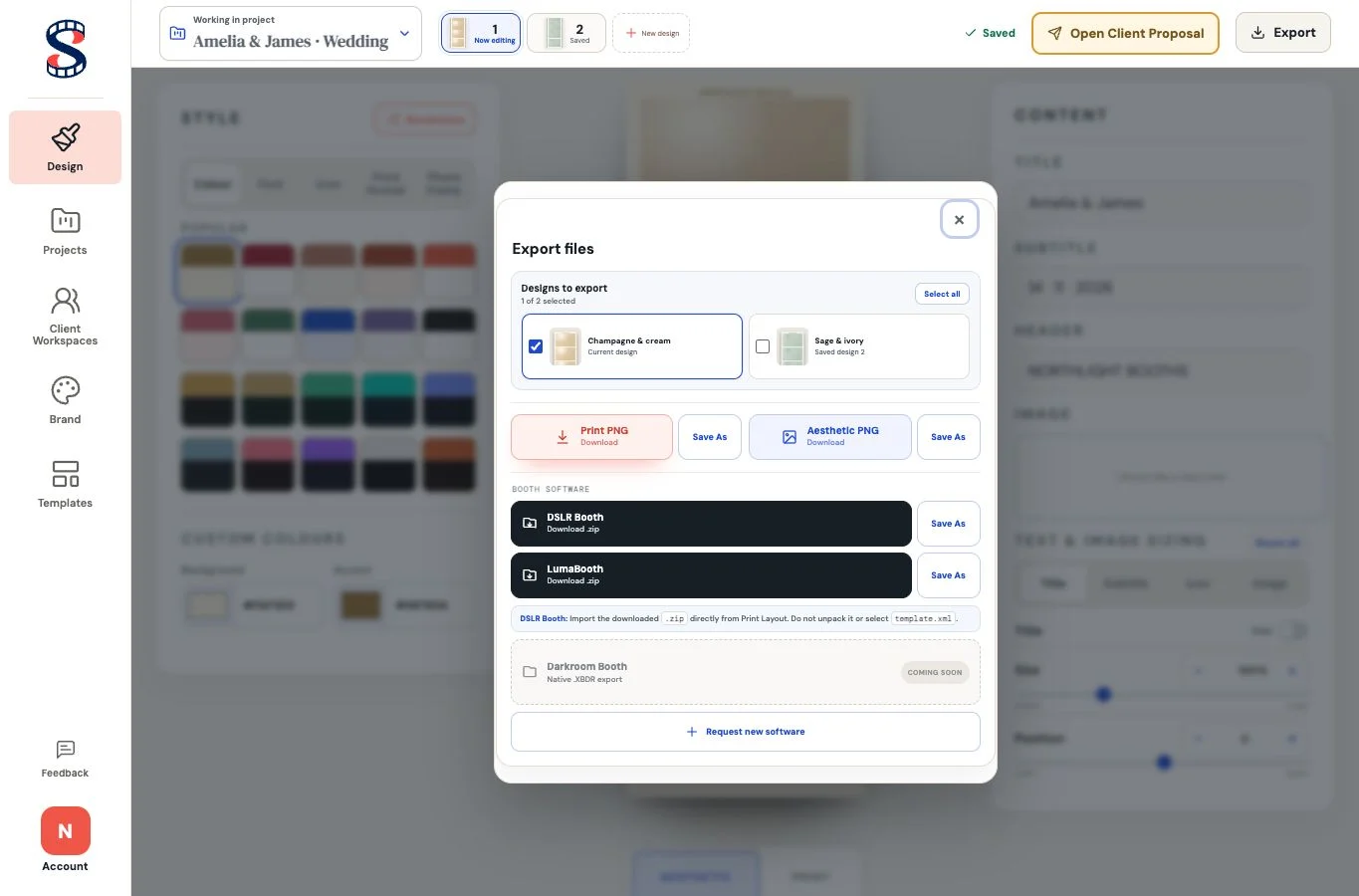Create a New design

(x=651, y=33)
